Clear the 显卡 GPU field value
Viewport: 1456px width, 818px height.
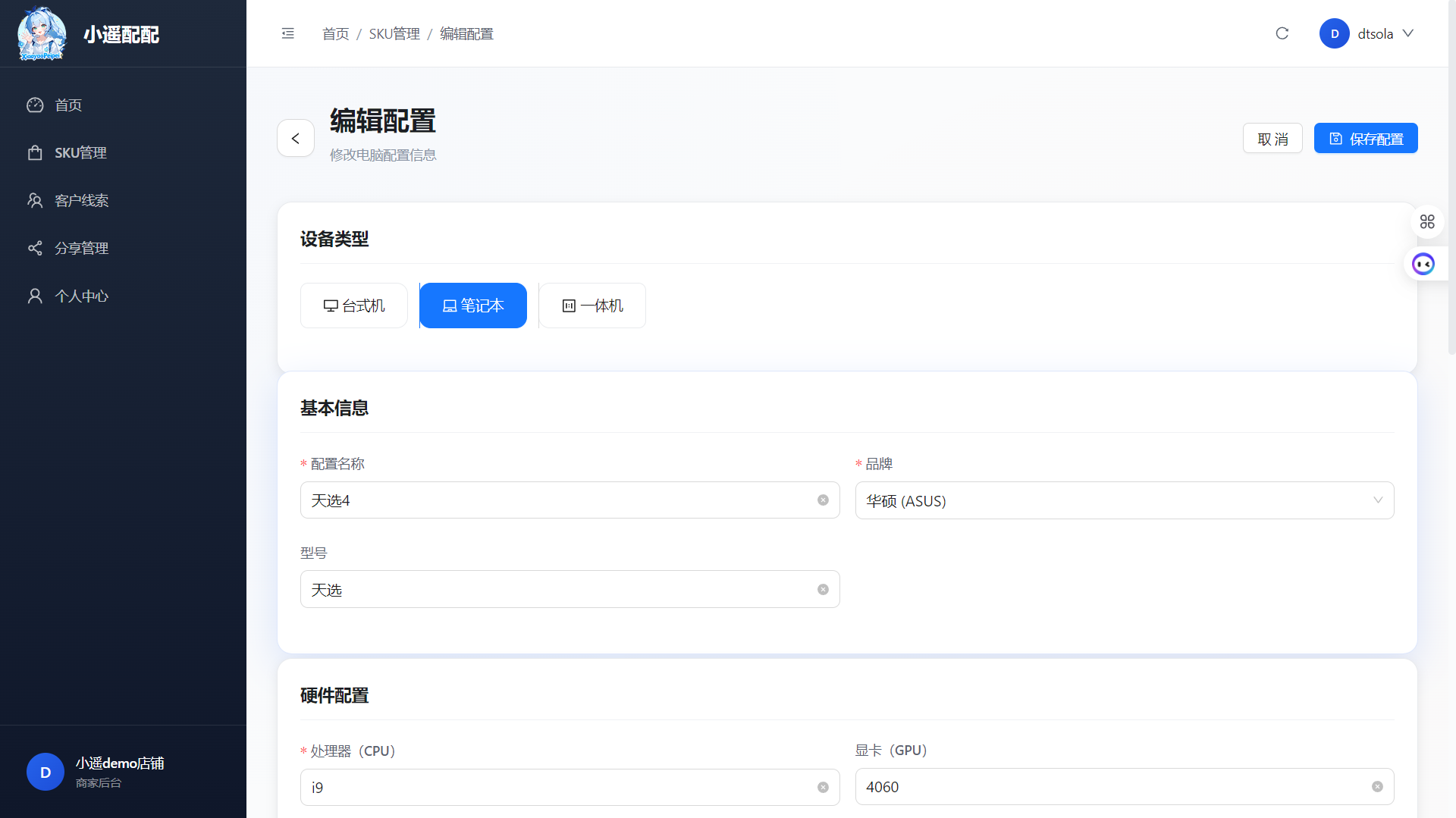coord(1377,787)
